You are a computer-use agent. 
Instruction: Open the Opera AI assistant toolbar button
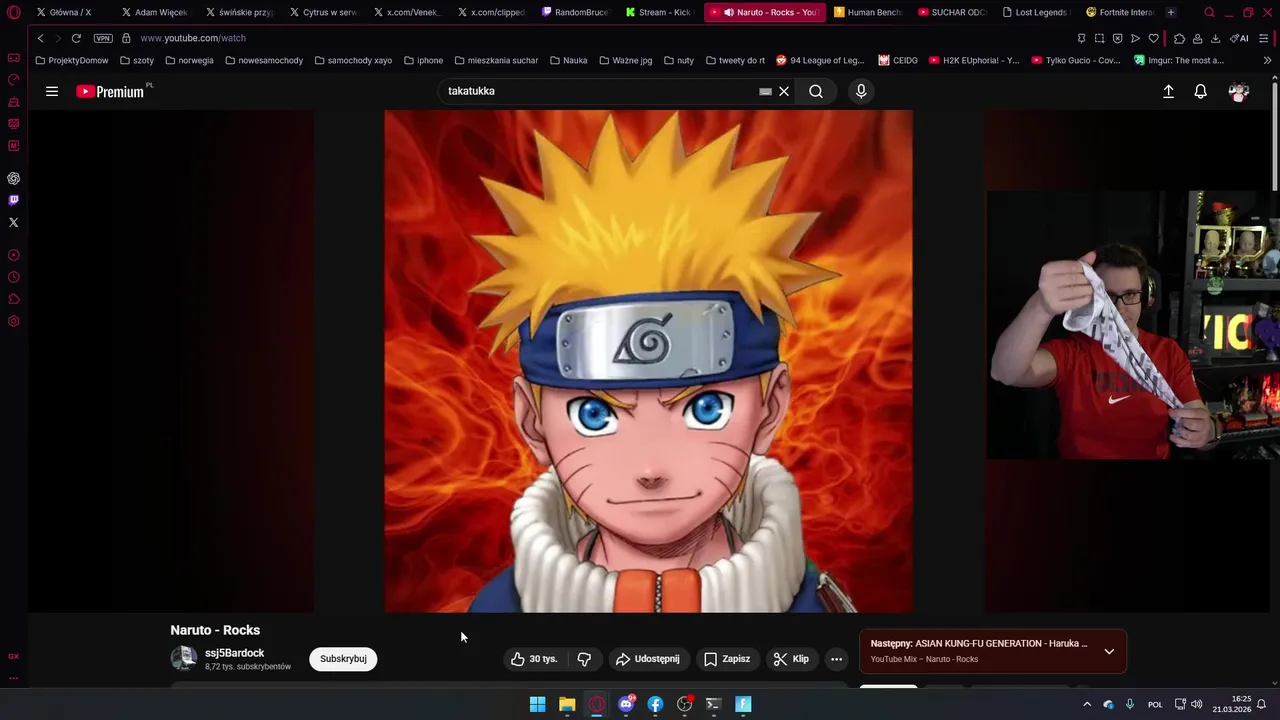point(1239,38)
